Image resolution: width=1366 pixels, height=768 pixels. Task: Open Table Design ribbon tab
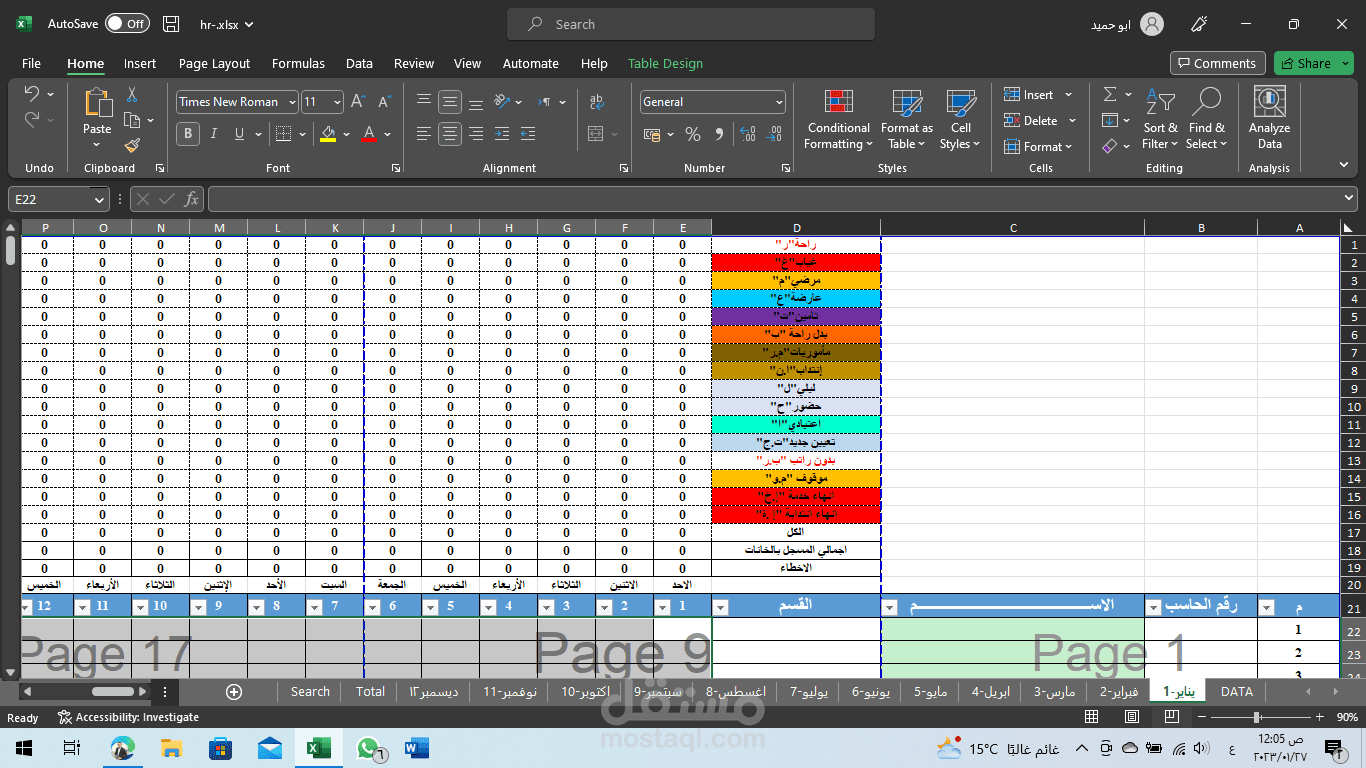pyautogui.click(x=665, y=63)
